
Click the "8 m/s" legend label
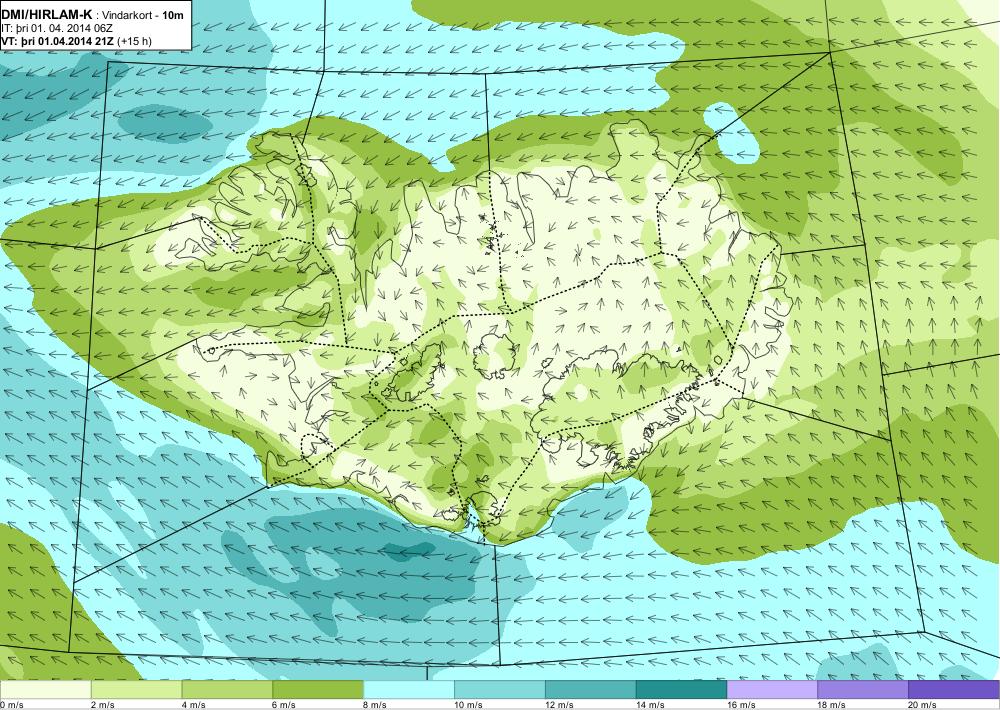(375, 705)
